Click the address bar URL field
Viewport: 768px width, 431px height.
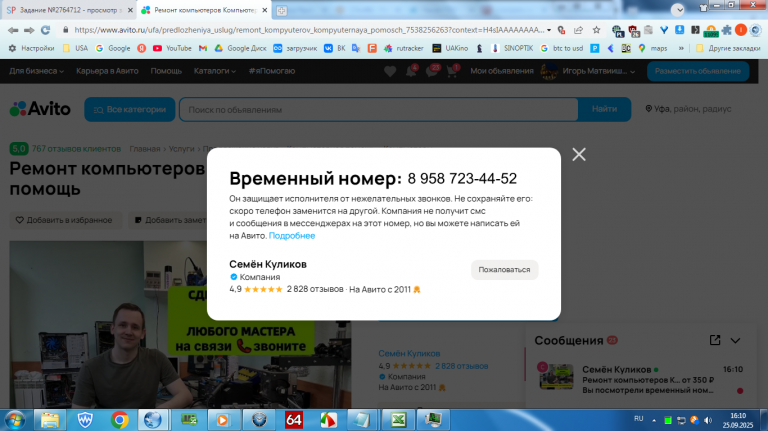coord(309,30)
